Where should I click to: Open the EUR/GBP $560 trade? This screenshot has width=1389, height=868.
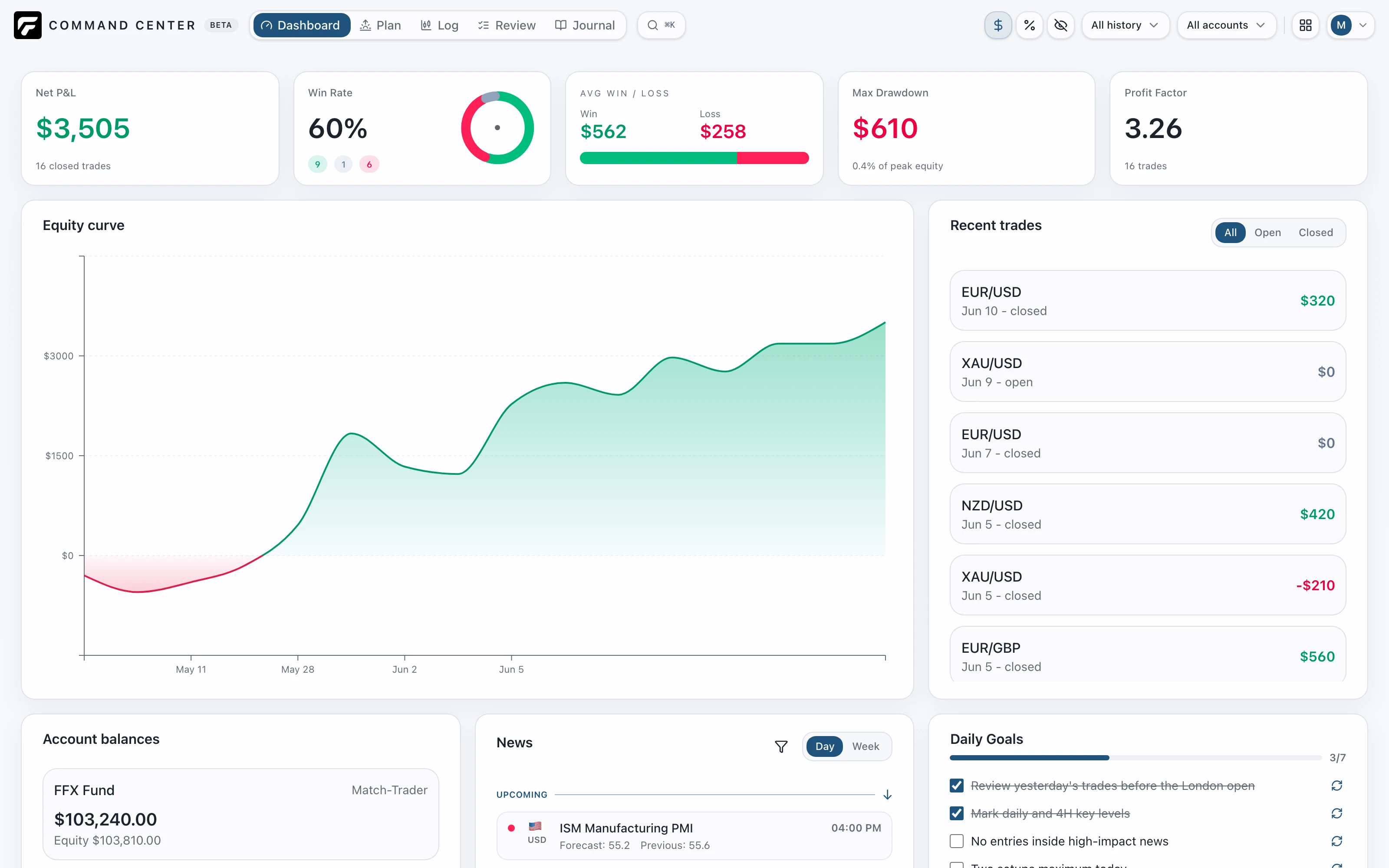1147,654
